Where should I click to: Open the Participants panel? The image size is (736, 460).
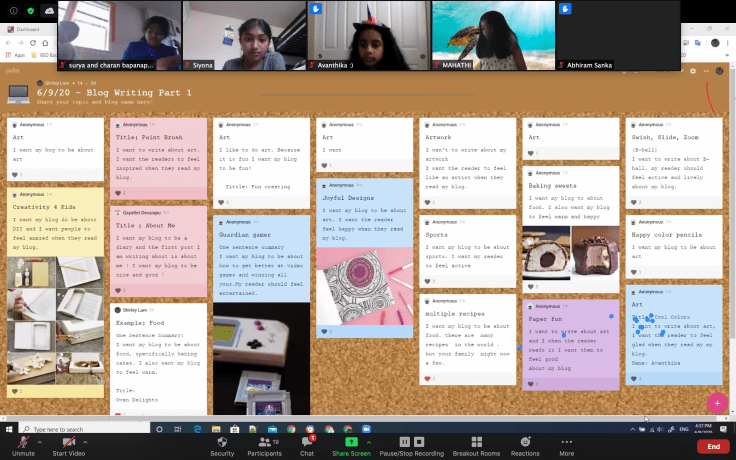[264, 443]
